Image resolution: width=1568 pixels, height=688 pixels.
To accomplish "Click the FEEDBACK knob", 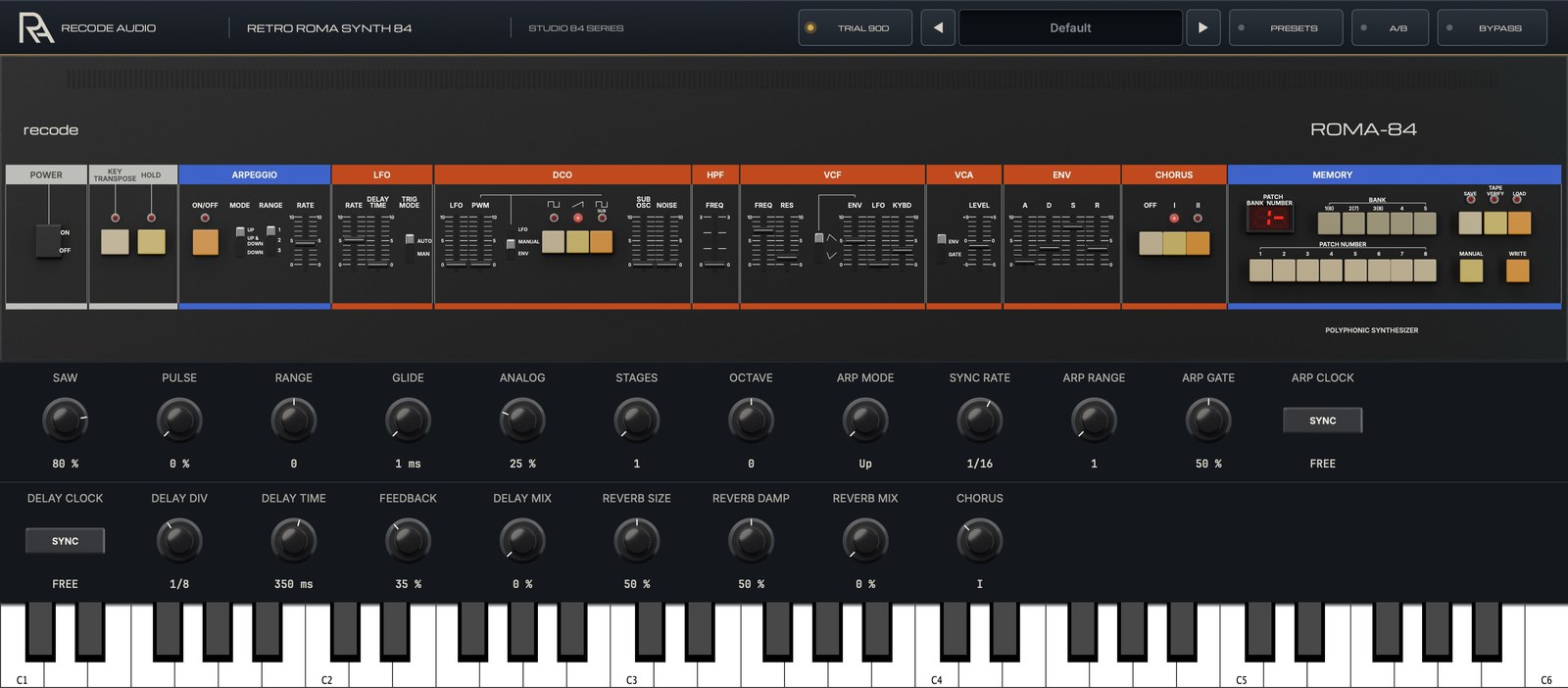I will point(408,541).
